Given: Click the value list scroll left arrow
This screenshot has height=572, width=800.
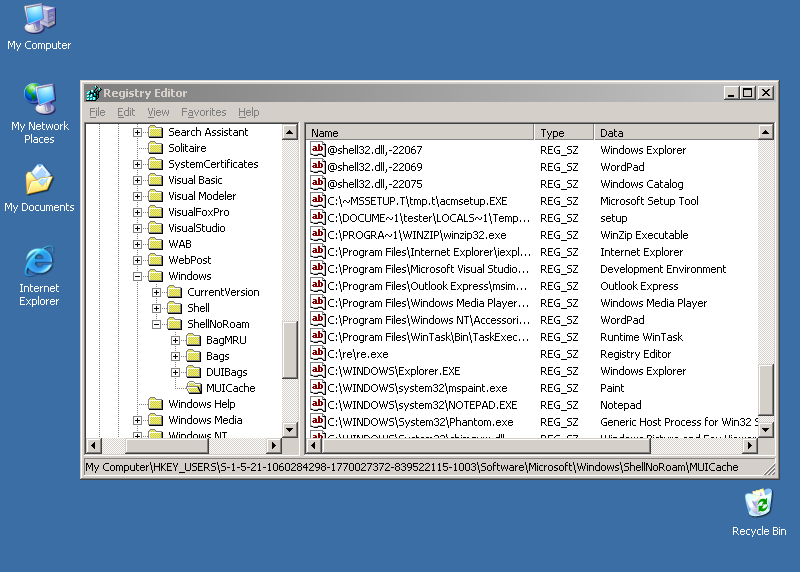Looking at the screenshot, I should click(x=314, y=445).
